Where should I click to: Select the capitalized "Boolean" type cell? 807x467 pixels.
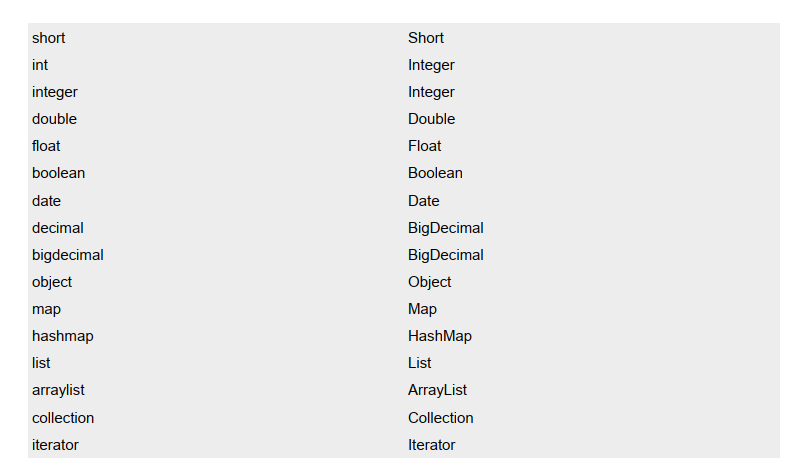click(435, 173)
